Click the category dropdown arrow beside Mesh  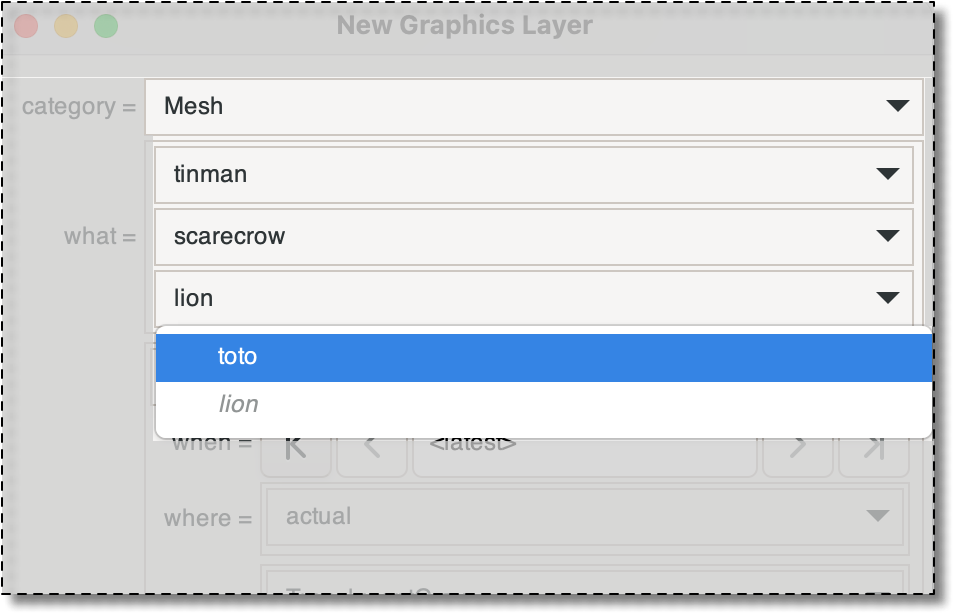897,106
